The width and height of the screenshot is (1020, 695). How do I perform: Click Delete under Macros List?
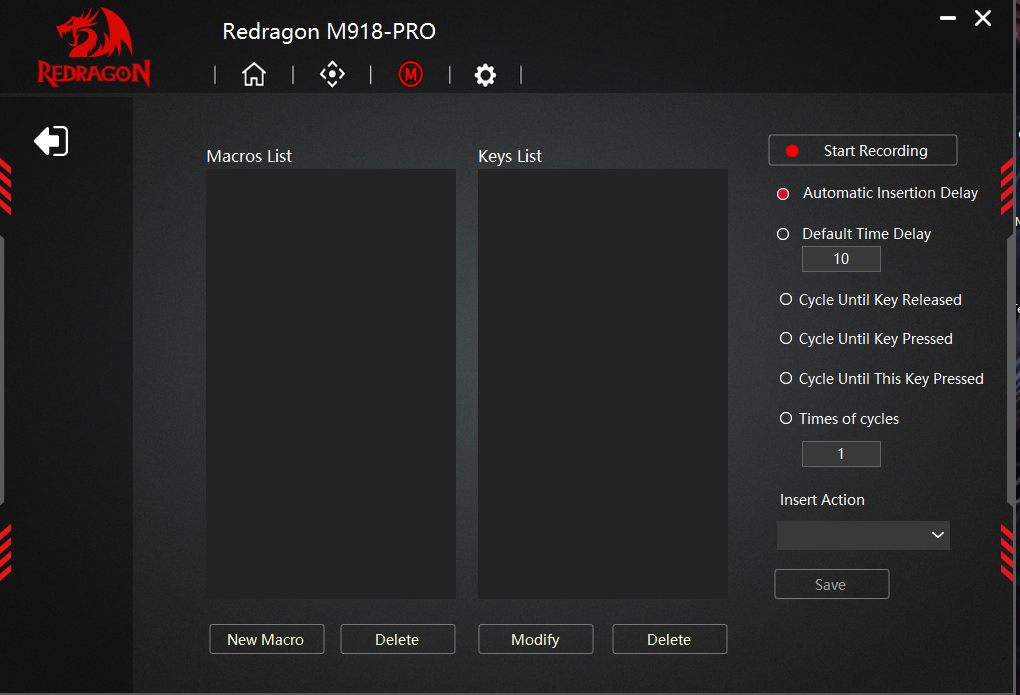(x=397, y=639)
